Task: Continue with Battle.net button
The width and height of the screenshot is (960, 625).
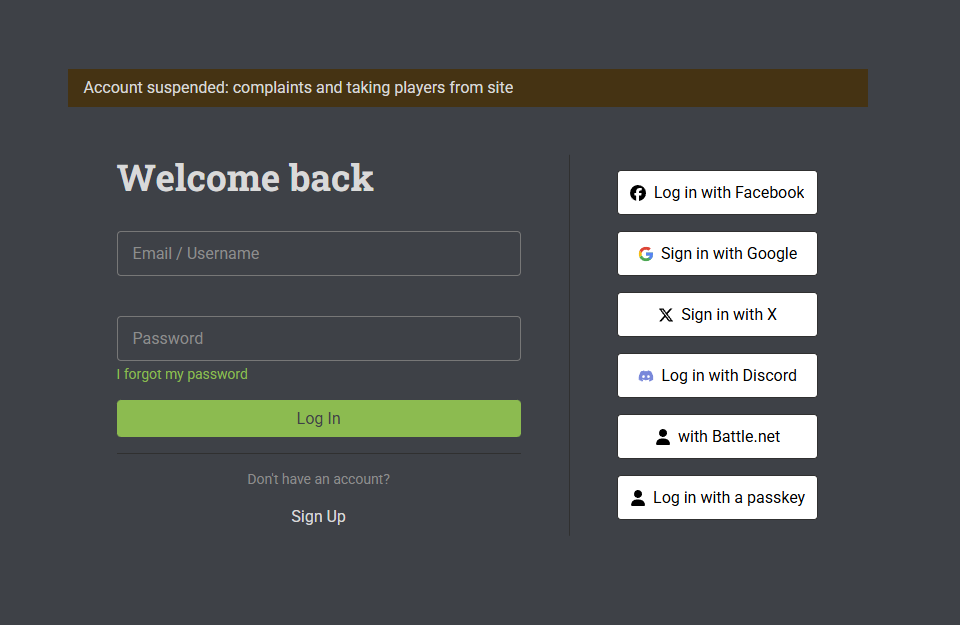Action: pyautogui.click(x=717, y=436)
